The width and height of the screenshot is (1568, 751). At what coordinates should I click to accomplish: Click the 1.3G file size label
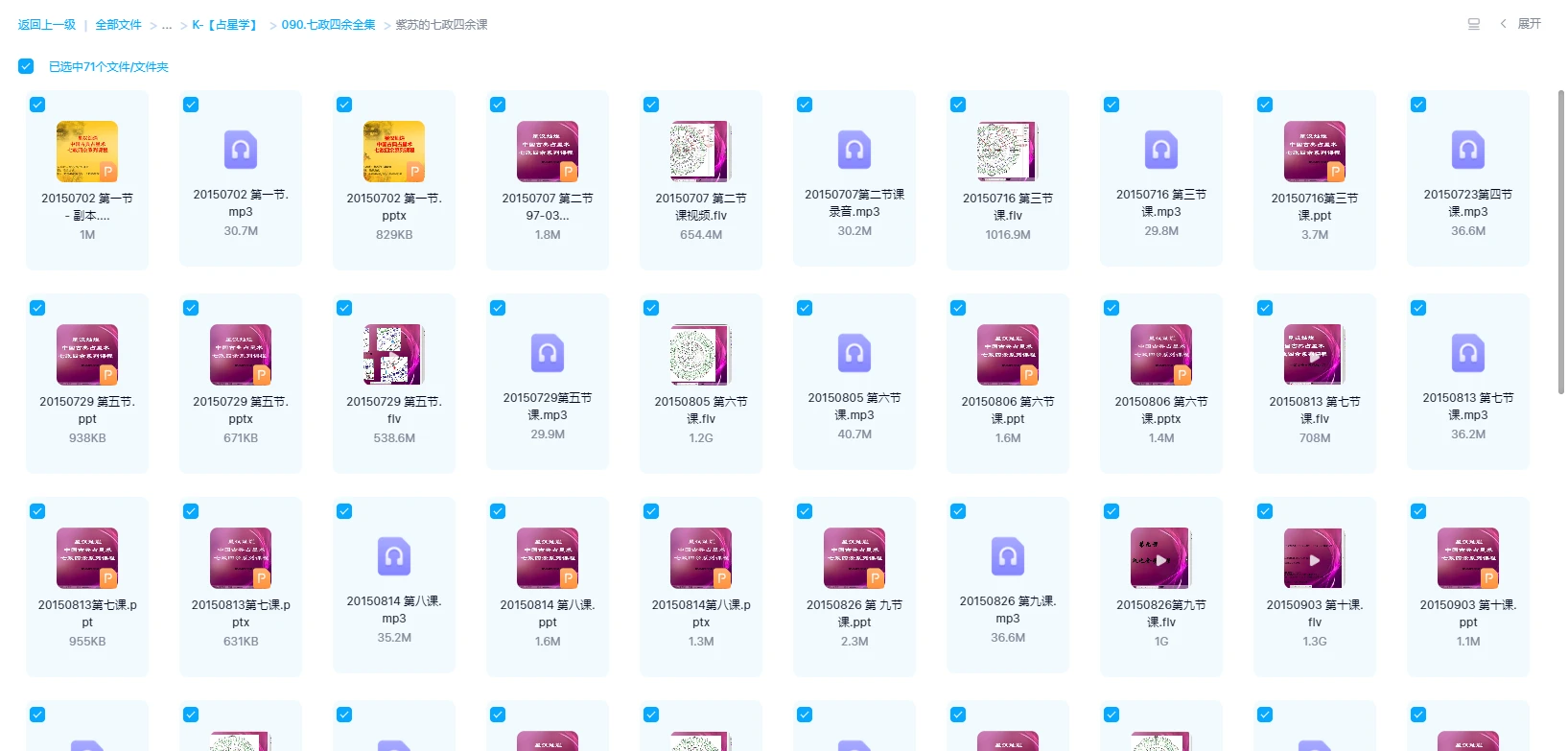1315,642
